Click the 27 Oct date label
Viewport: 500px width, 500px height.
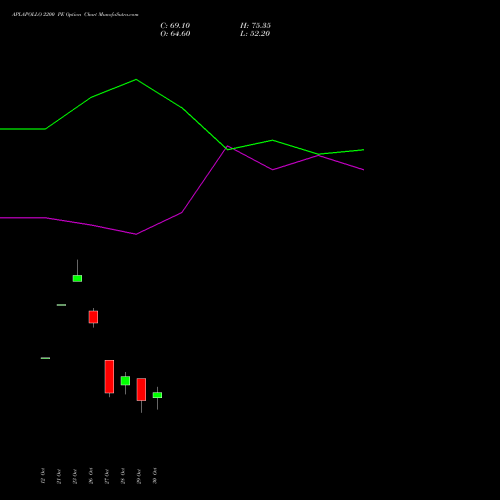click(x=107, y=476)
